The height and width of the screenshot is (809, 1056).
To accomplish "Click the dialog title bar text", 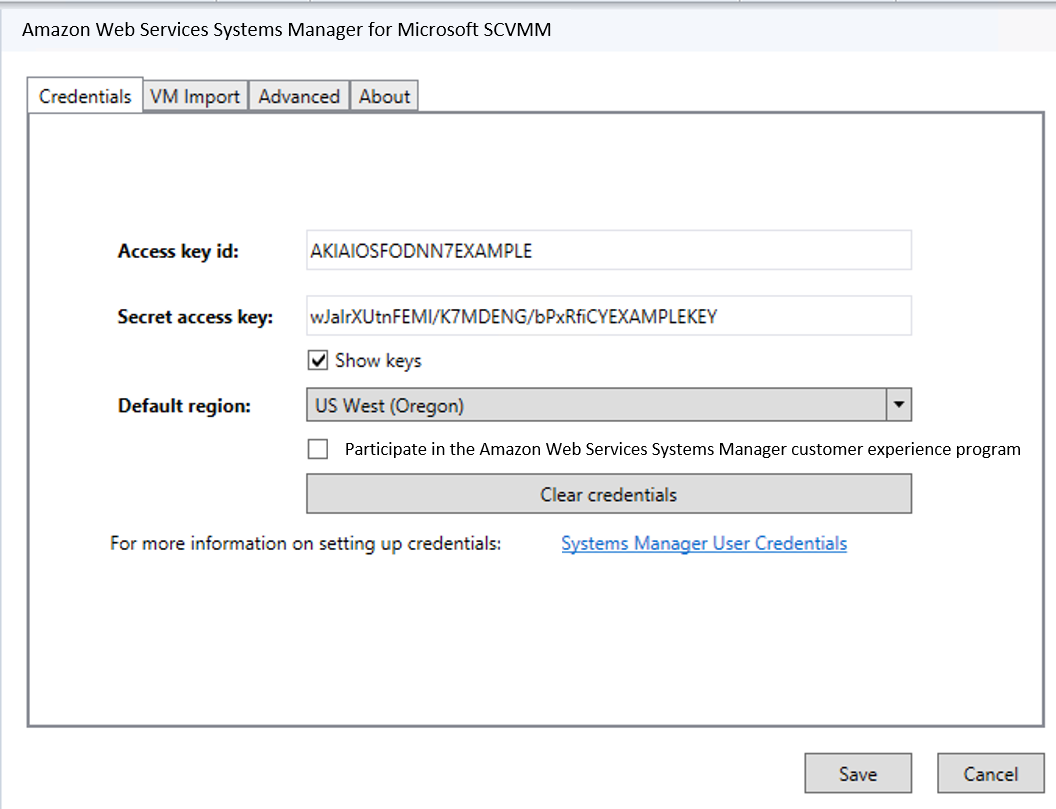I will coord(285,30).
